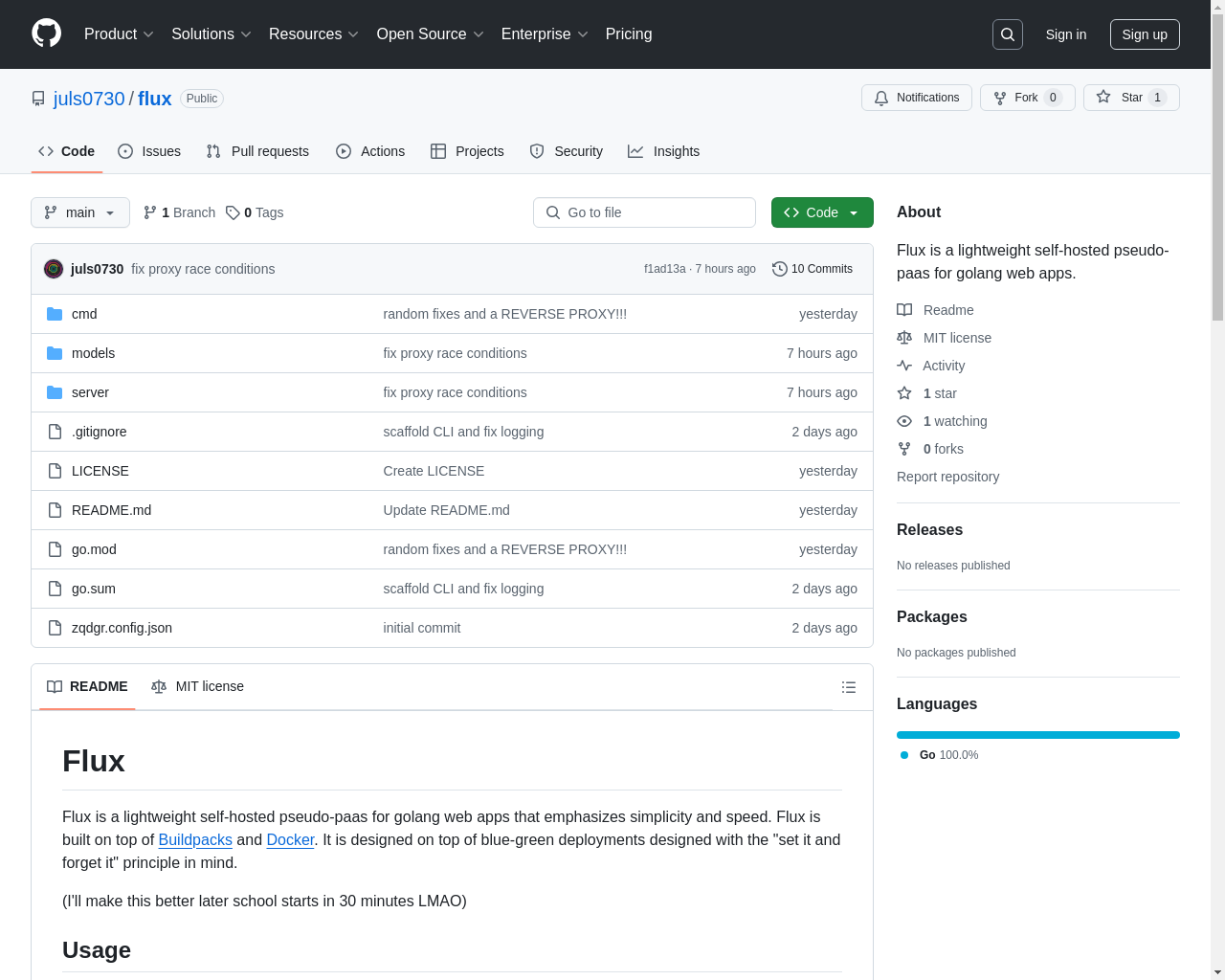Open the main branch selector
Image resolution: width=1225 pixels, height=980 pixels.
pos(79,212)
